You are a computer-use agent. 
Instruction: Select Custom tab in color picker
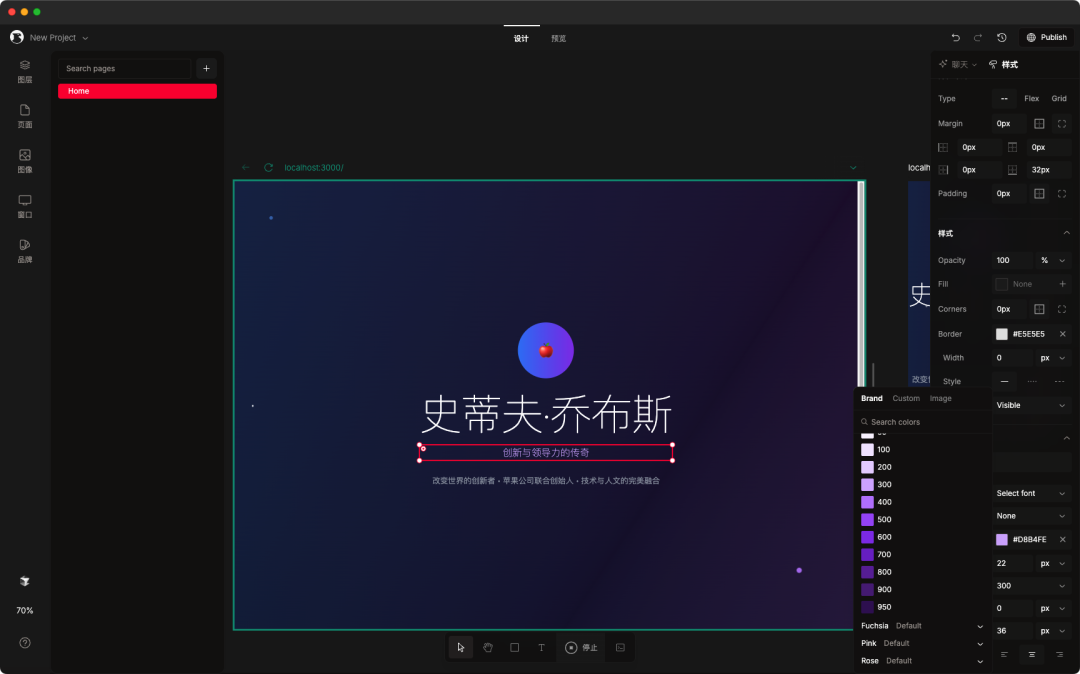pyautogui.click(x=906, y=399)
